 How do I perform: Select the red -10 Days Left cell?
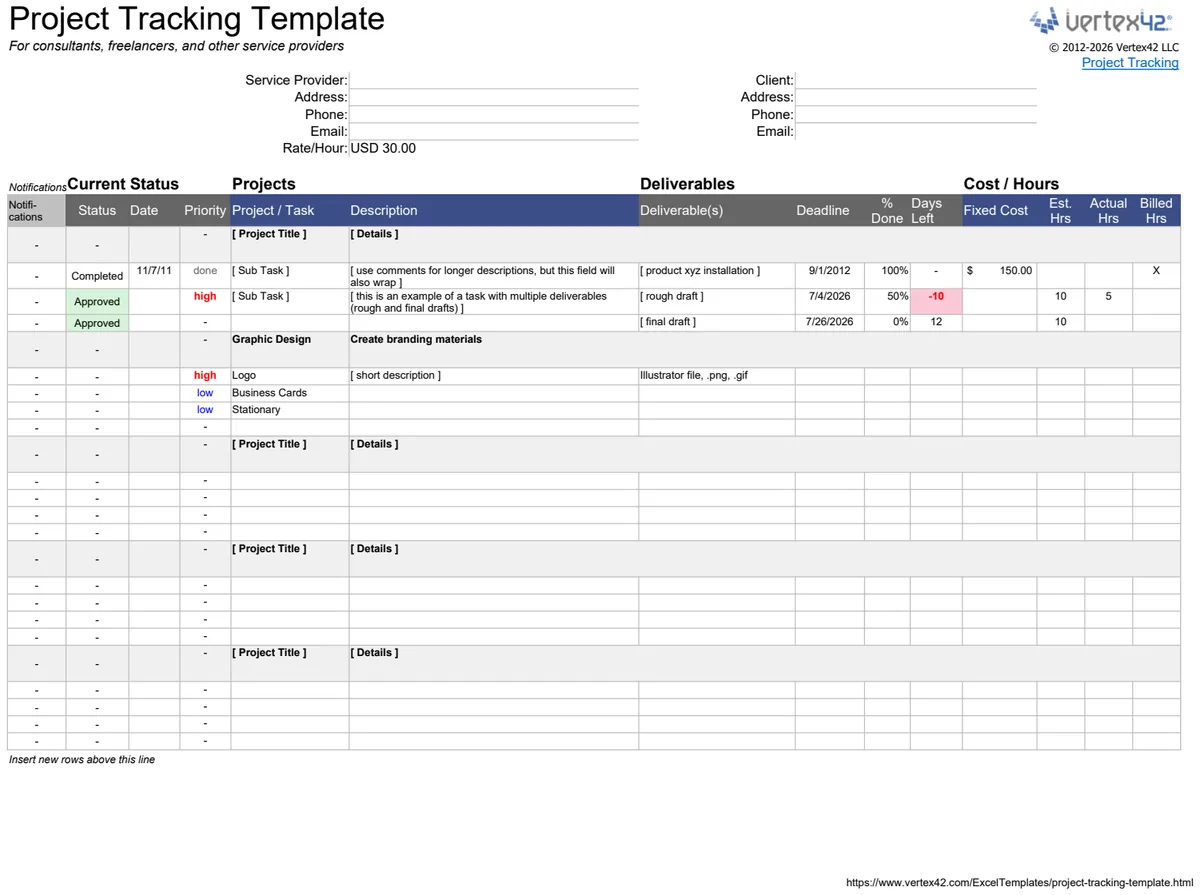pyautogui.click(x=936, y=301)
